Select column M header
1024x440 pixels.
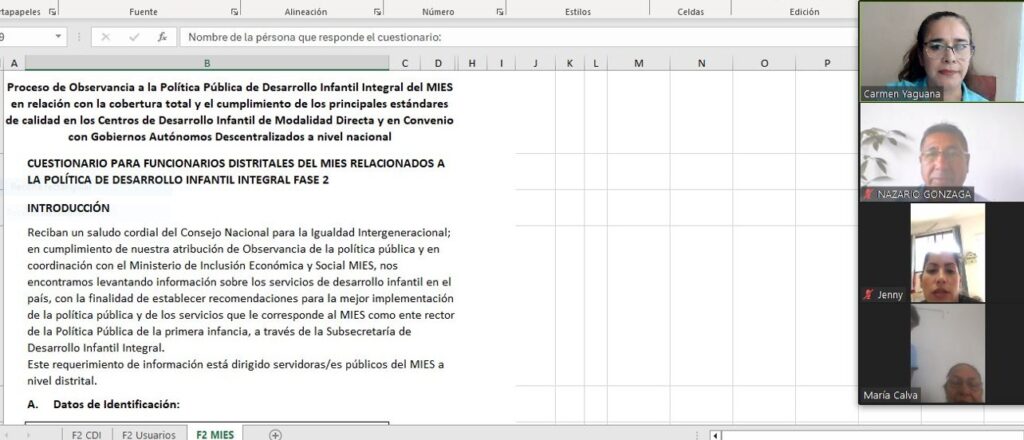point(638,63)
